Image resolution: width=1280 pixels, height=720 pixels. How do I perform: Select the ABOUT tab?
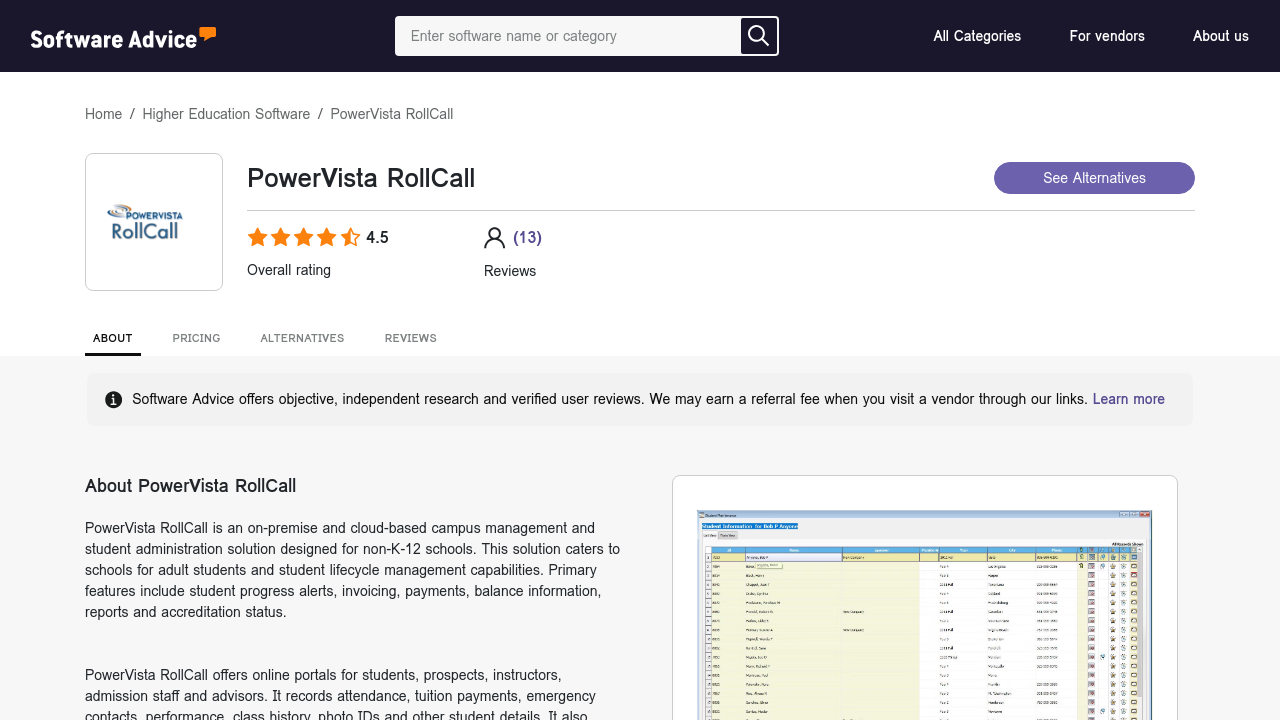pyautogui.click(x=113, y=338)
